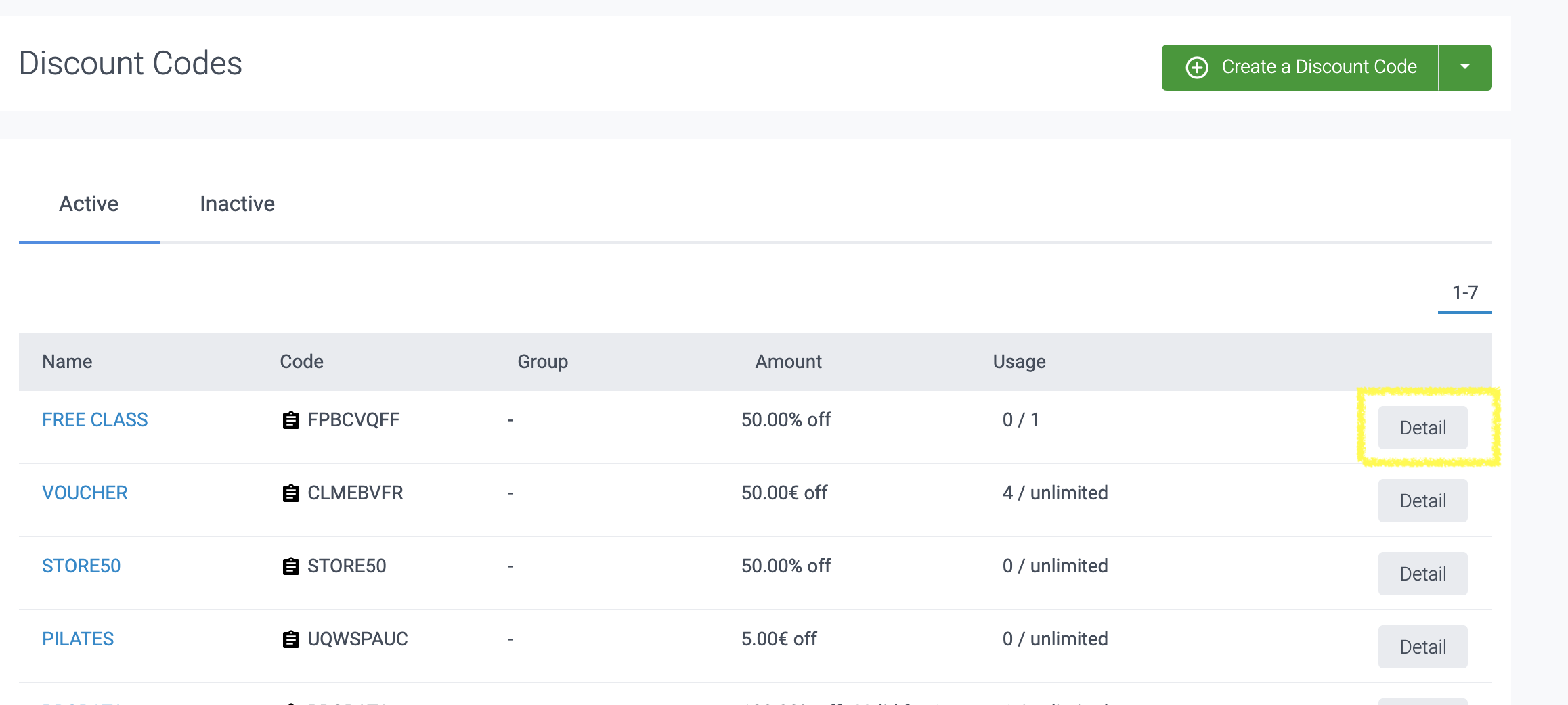
Task: Click the Usage column header
Action: (x=1019, y=362)
